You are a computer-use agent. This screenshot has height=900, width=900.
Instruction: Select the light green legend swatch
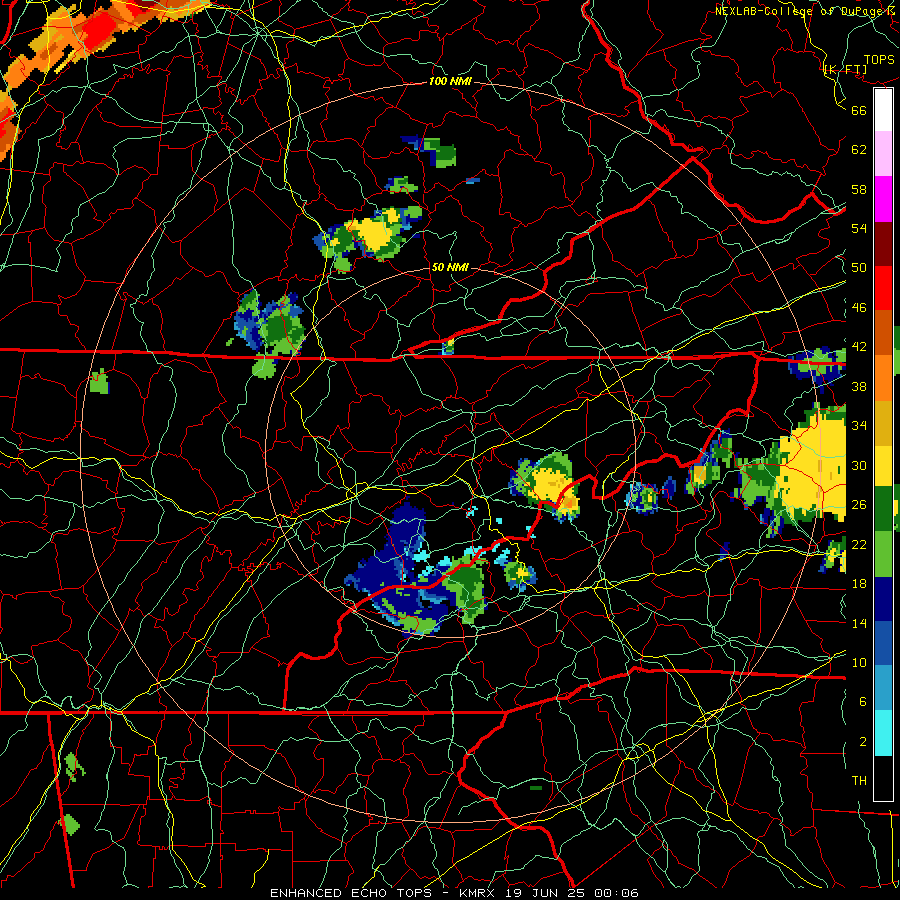click(883, 554)
